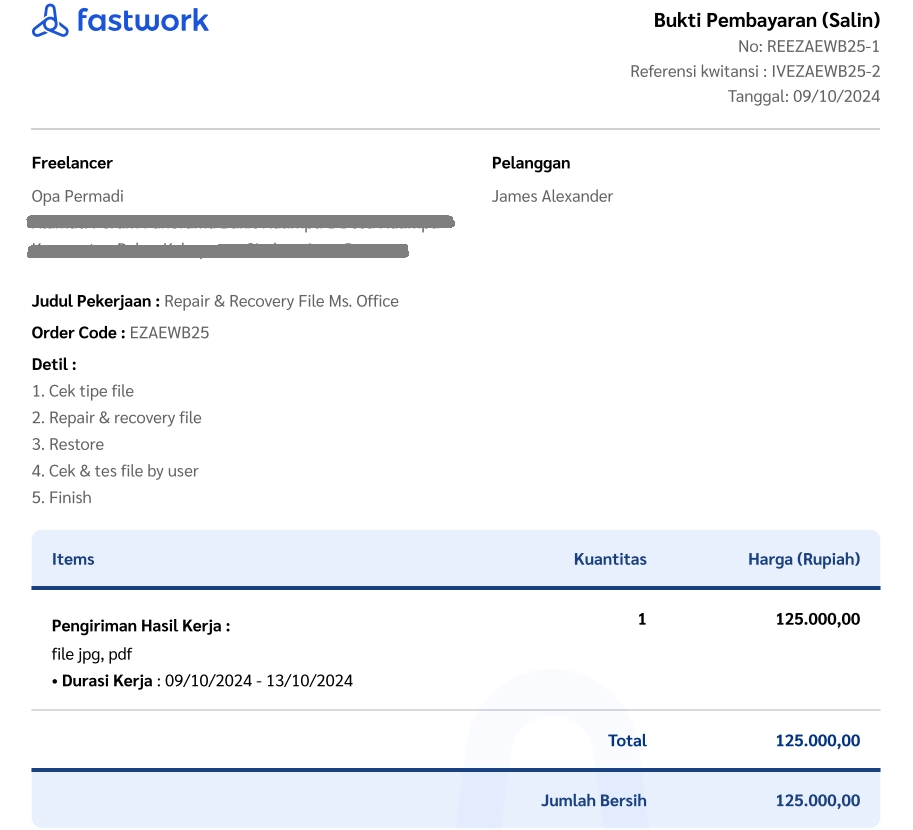This screenshot has width=913, height=830.
Task: Select the Freelancer name Opa Permadi
Action: tap(77, 196)
